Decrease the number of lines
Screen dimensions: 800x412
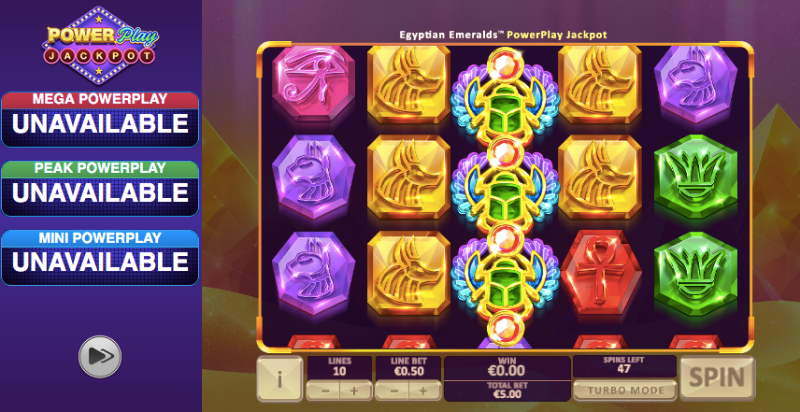pyautogui.click(x=323, y=391)
